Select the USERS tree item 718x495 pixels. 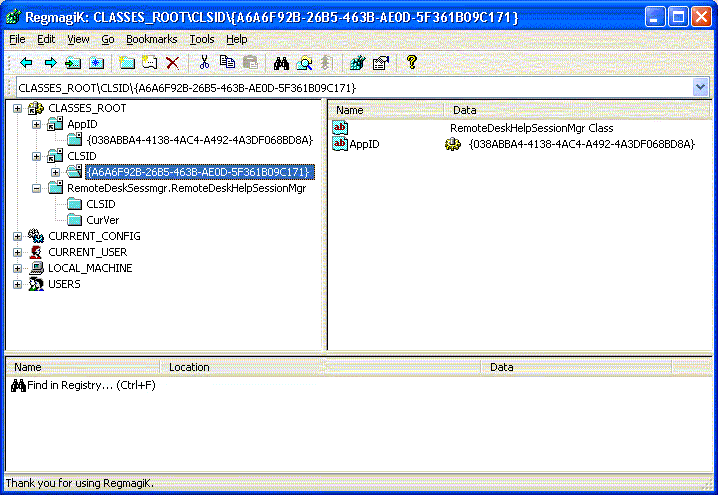click(x=64, y=284)
